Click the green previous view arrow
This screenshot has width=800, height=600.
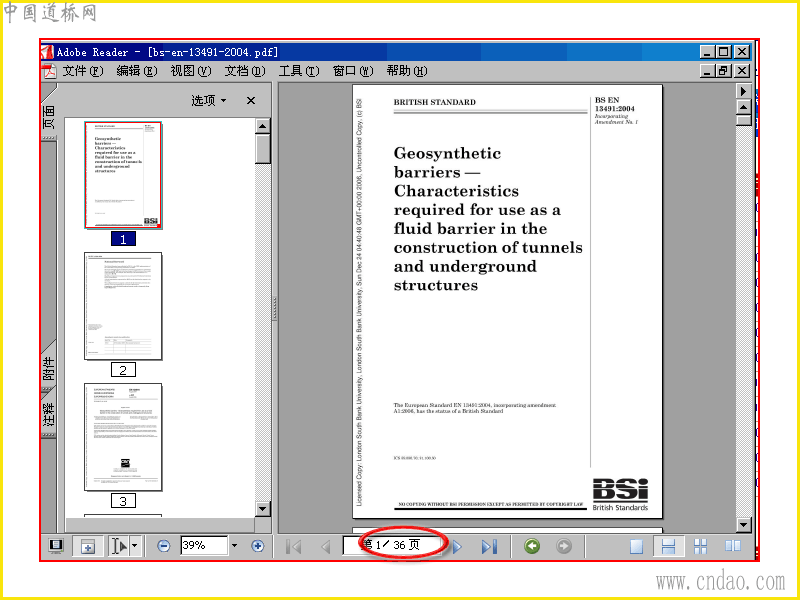532,546
